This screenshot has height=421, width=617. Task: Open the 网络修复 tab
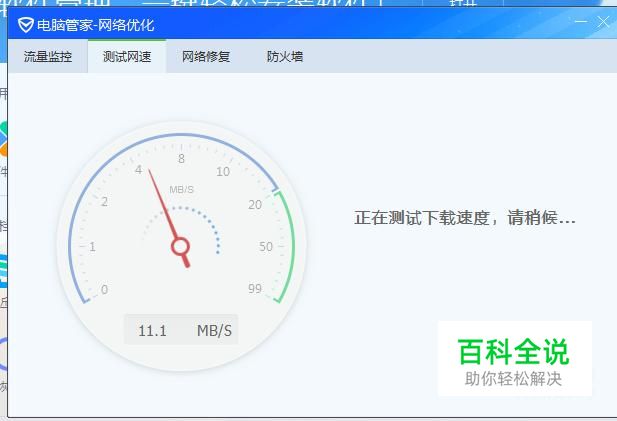[206, 57]
